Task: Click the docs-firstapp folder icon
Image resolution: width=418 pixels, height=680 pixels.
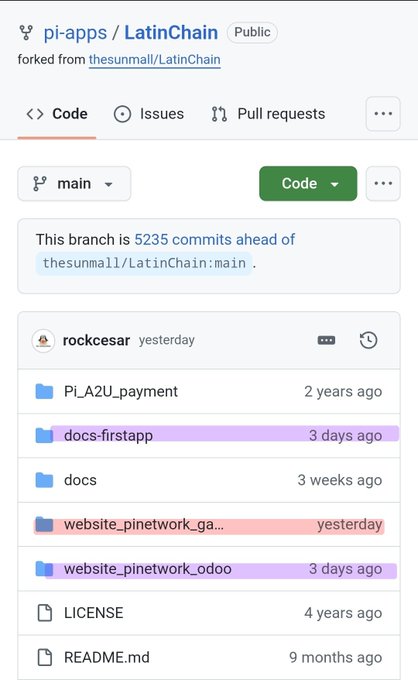Action: [x=44, y=435]
